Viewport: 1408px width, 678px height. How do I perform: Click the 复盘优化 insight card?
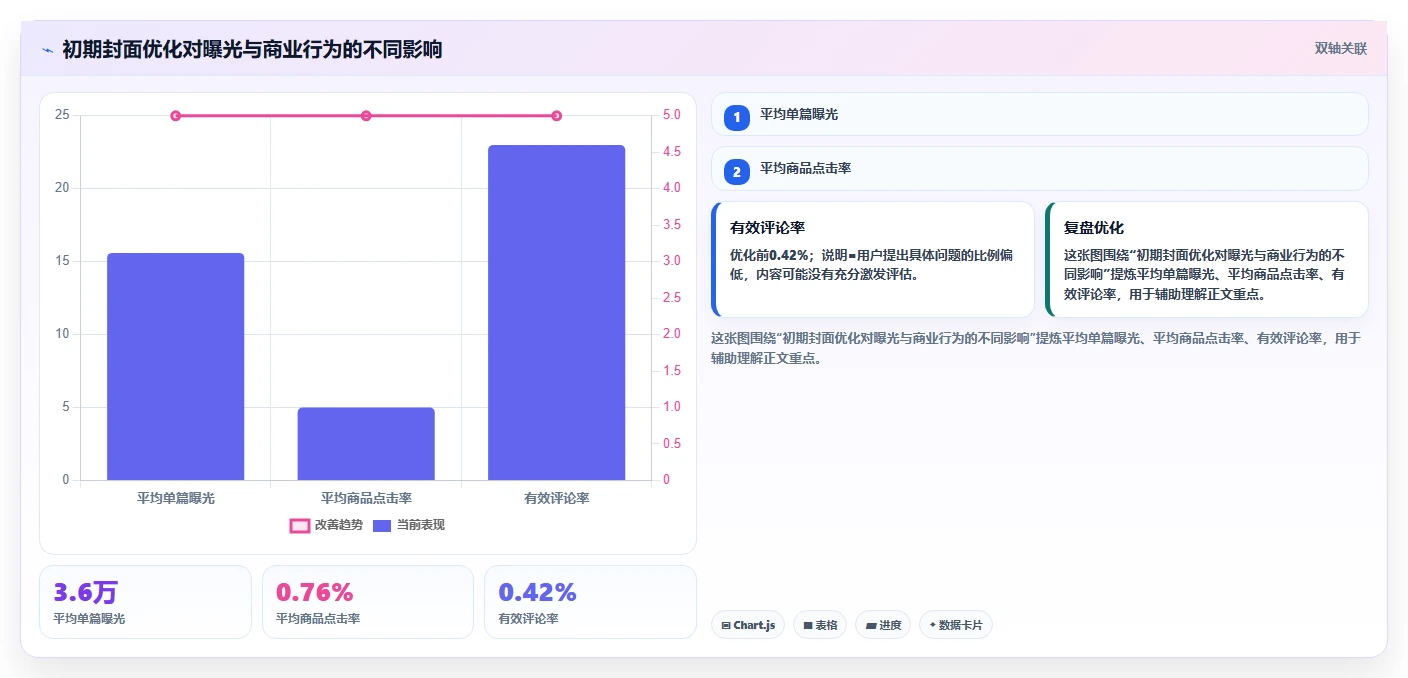[x=1206, y=259]
